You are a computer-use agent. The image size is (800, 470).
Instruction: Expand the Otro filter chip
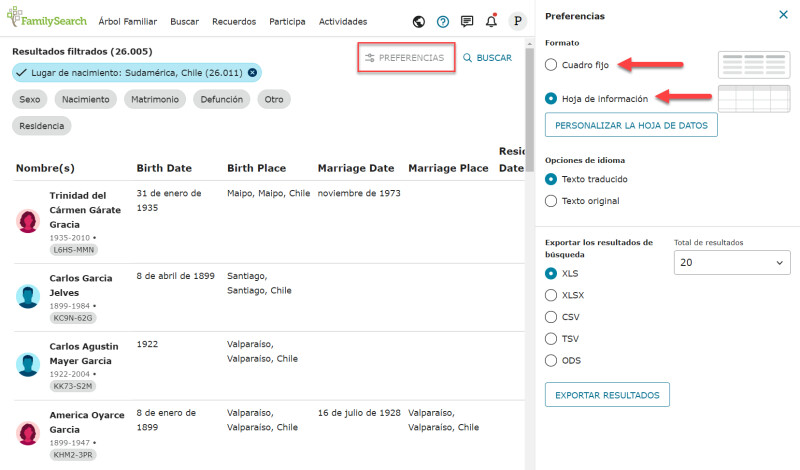point(274,100)
